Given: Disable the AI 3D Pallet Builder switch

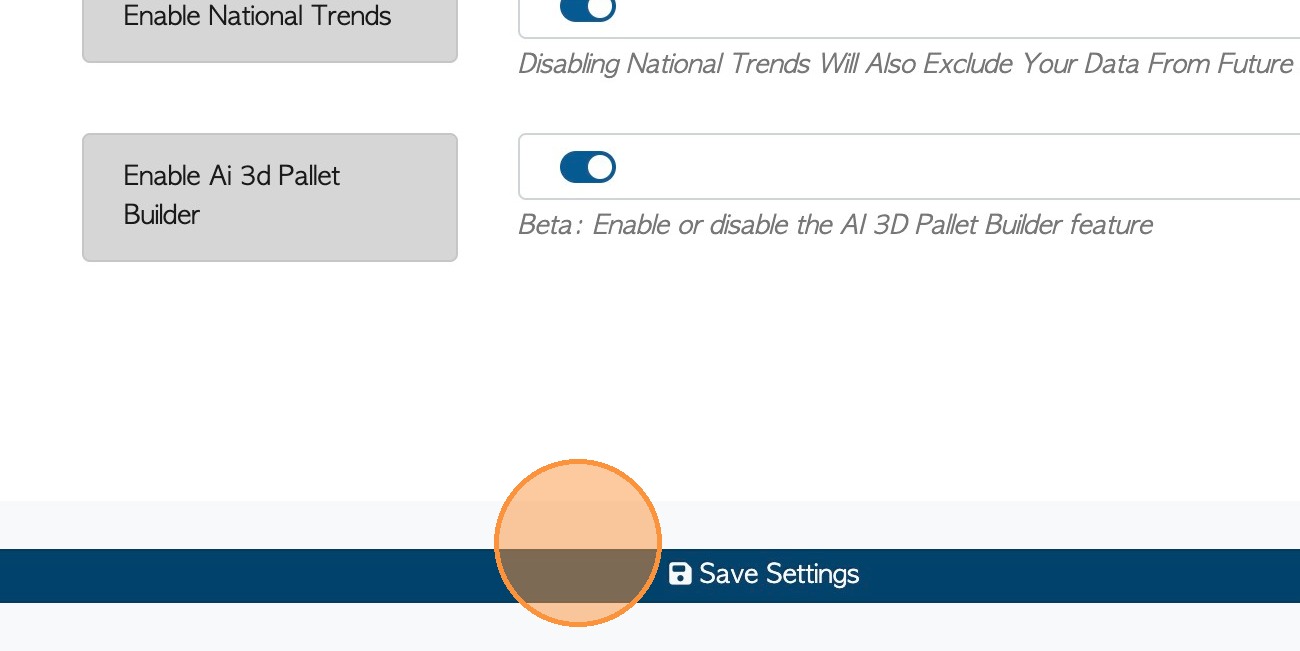Looking at the screenshot, I should (587, 167).
